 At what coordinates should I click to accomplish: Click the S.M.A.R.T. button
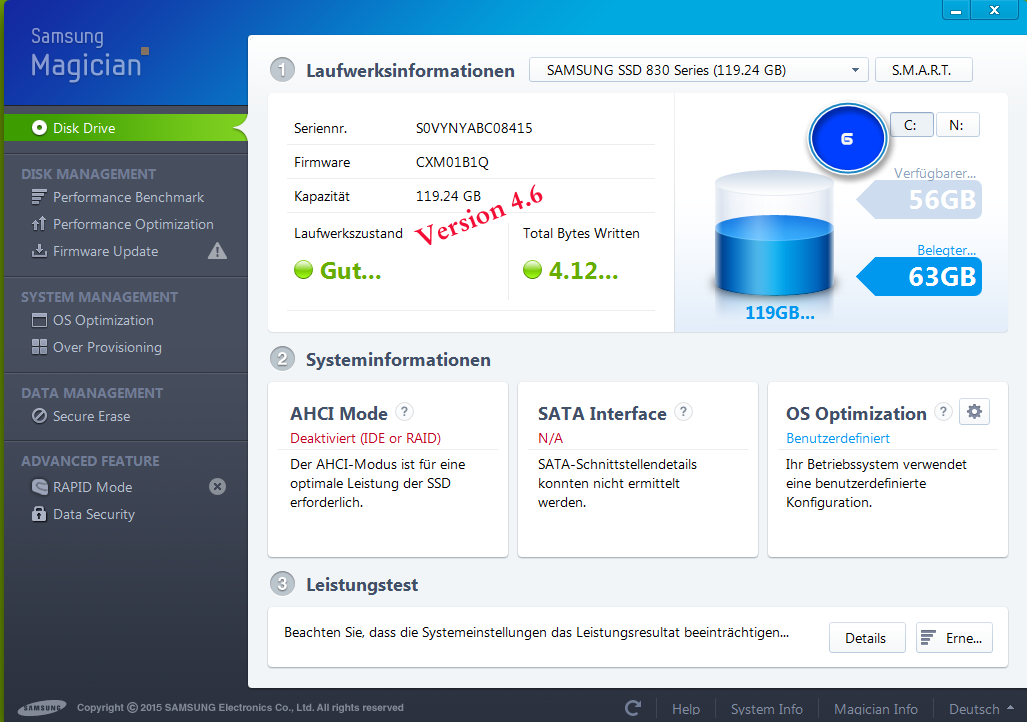coord(923,70)
